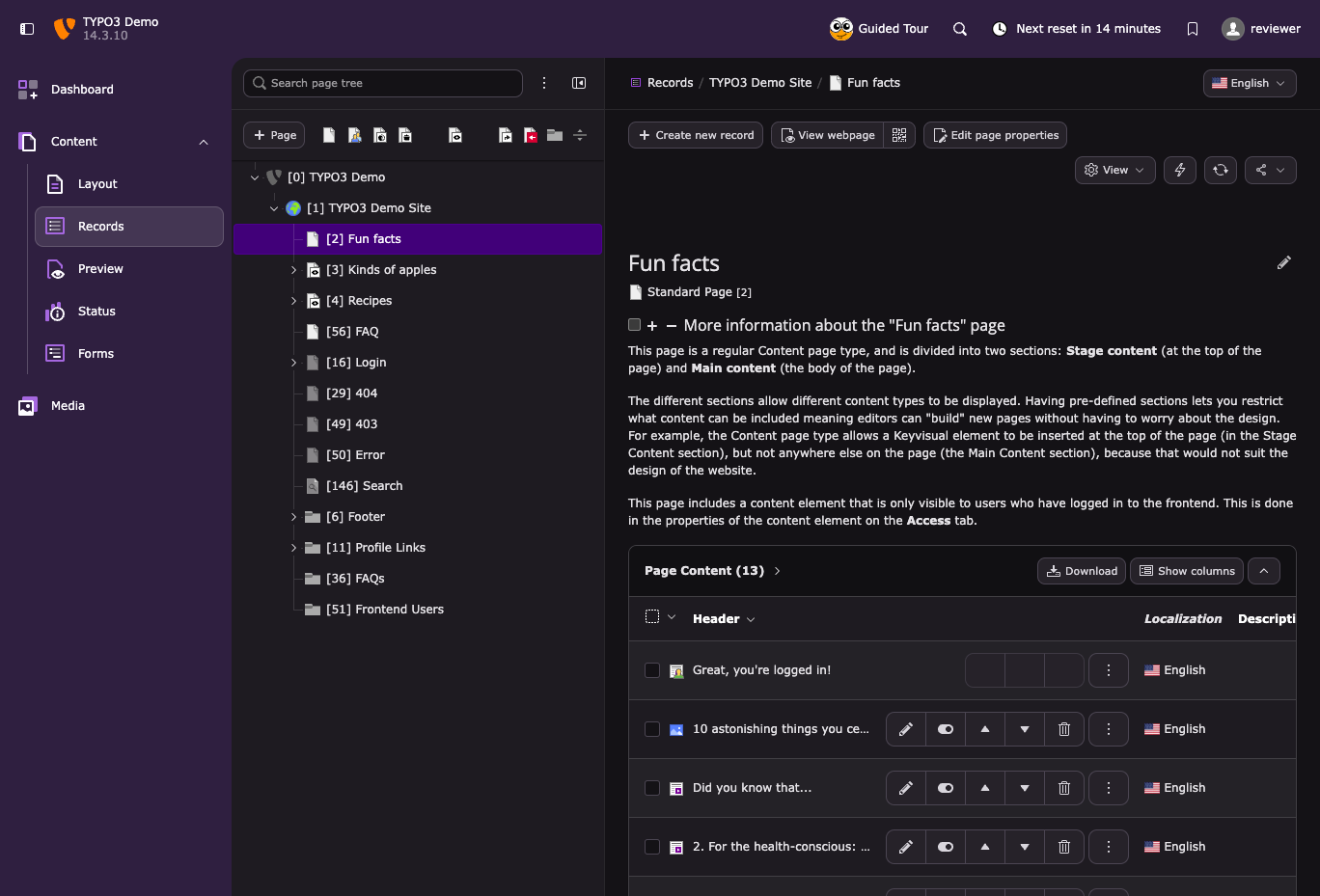Click the pencil icon beside Fun facts title
1320x896 pixels.
[1283, 262]
